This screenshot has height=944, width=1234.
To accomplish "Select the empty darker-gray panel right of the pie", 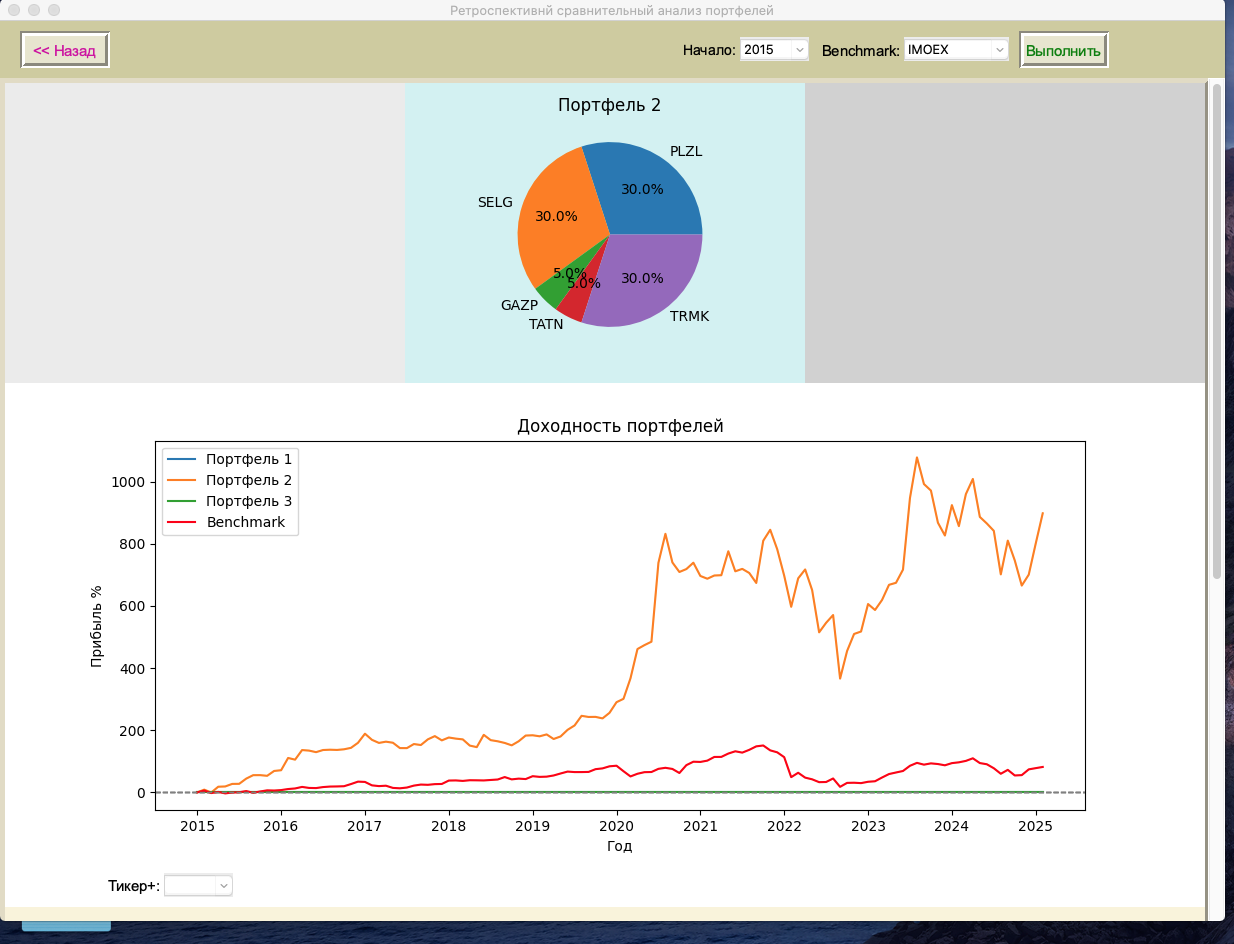I will pyautogui.click(x=1004, y=232).
